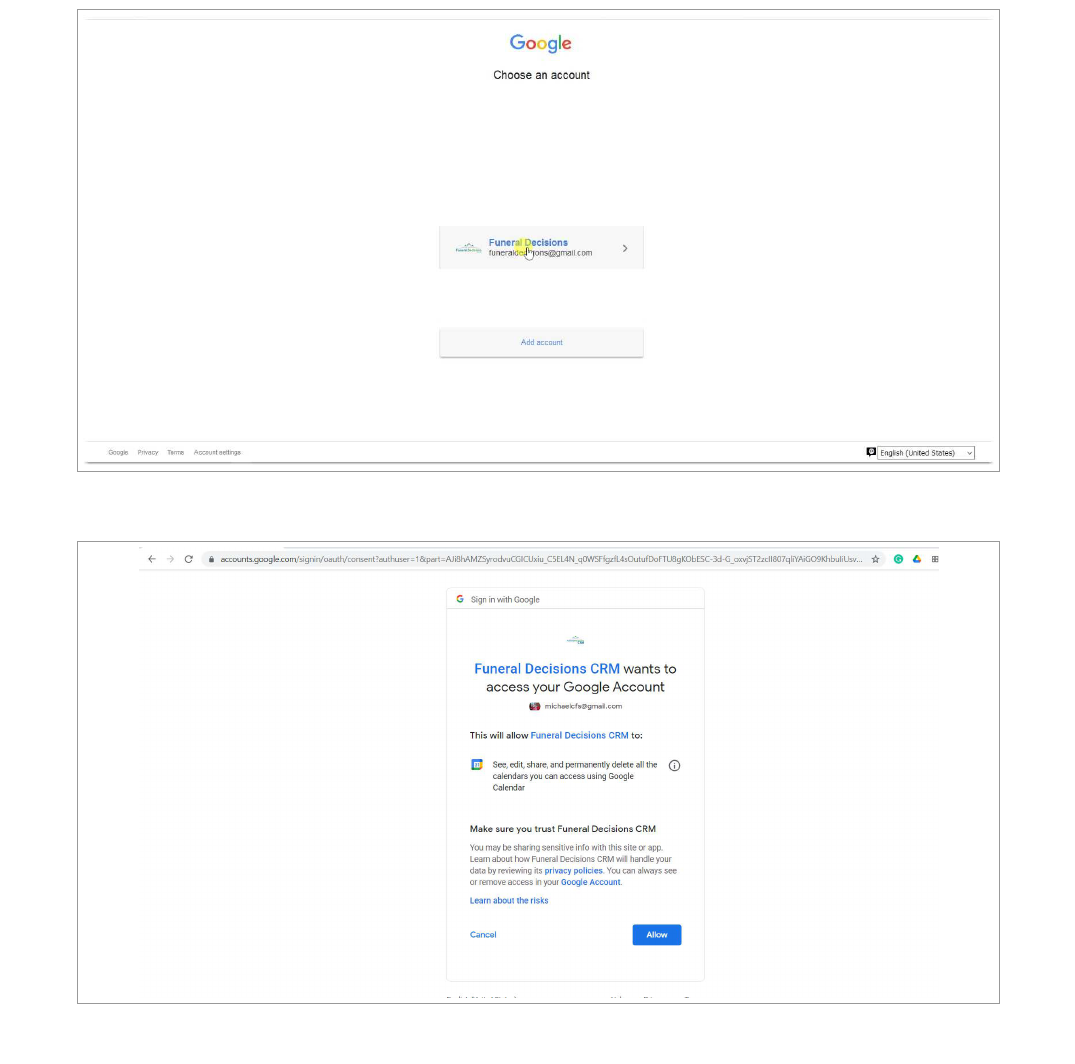1075x1064 pixels.
Task: Select the Funeral Decisions account
Action: [x=541, y=247]
